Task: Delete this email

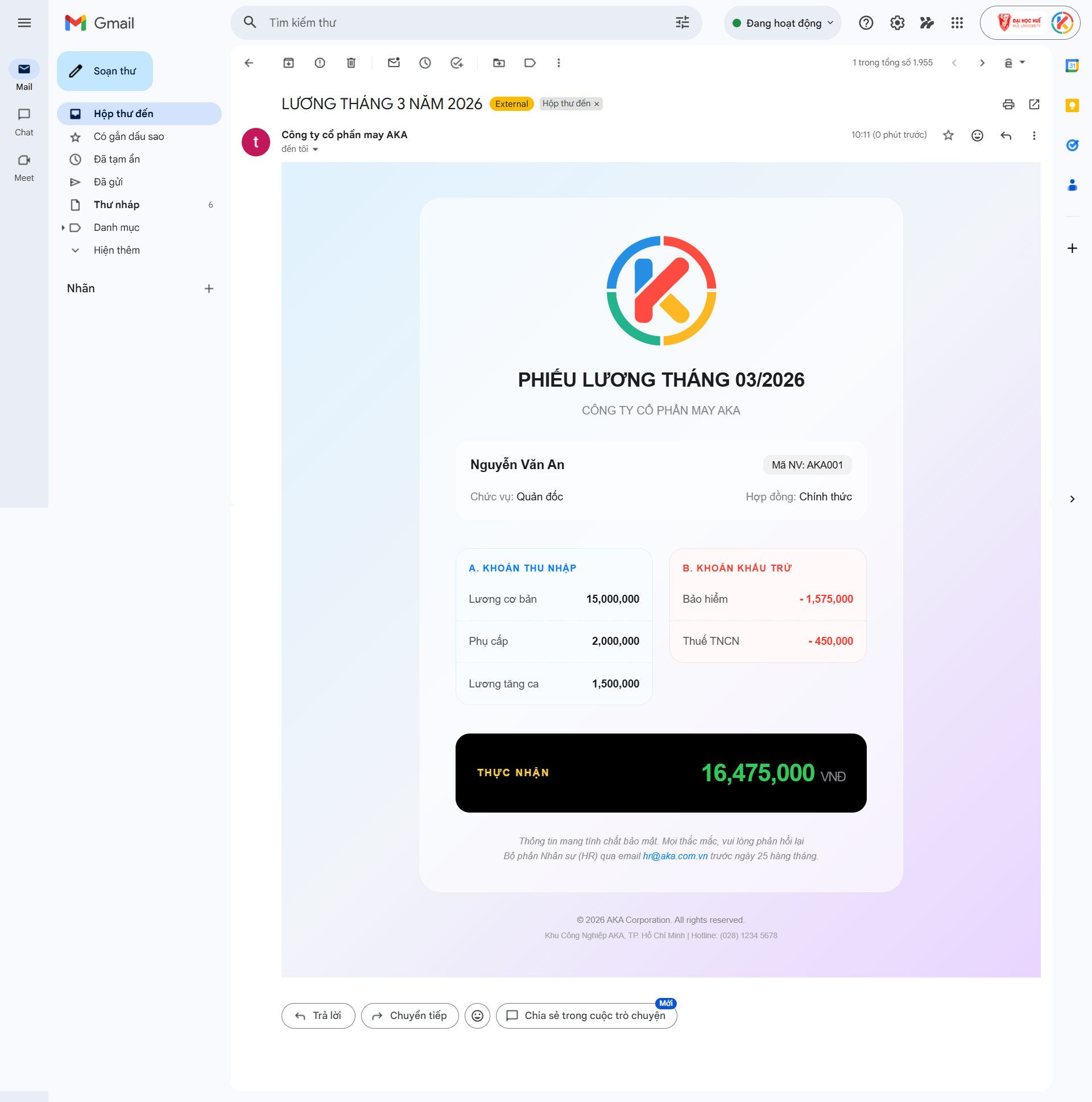Action: 350,63
